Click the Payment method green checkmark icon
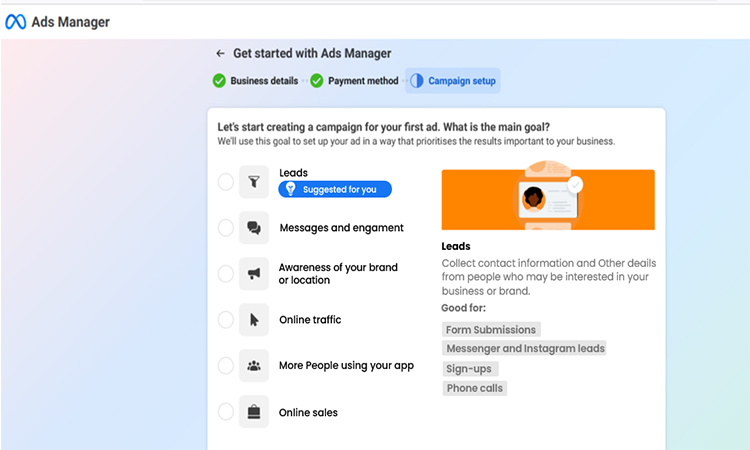 point(317,81)
